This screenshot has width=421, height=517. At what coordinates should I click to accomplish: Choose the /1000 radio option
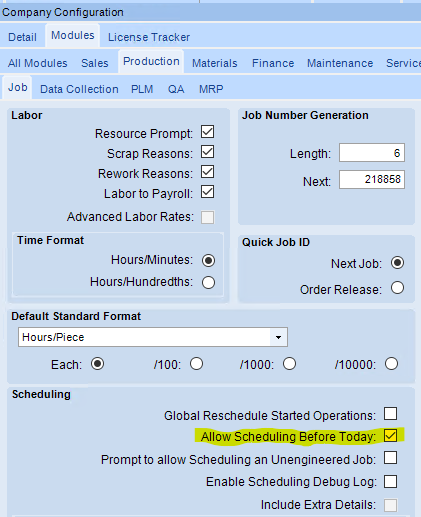click(x=289, y=363)
